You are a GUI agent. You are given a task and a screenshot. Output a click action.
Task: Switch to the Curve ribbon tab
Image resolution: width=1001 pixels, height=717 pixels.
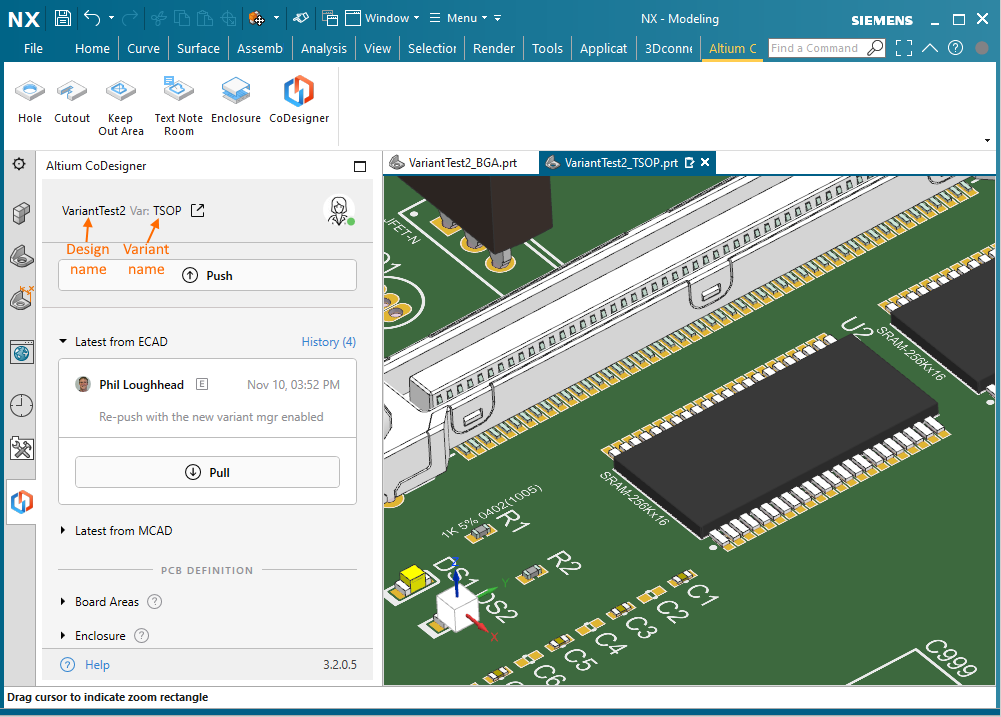pyautogui.click(x=144, y=49)
